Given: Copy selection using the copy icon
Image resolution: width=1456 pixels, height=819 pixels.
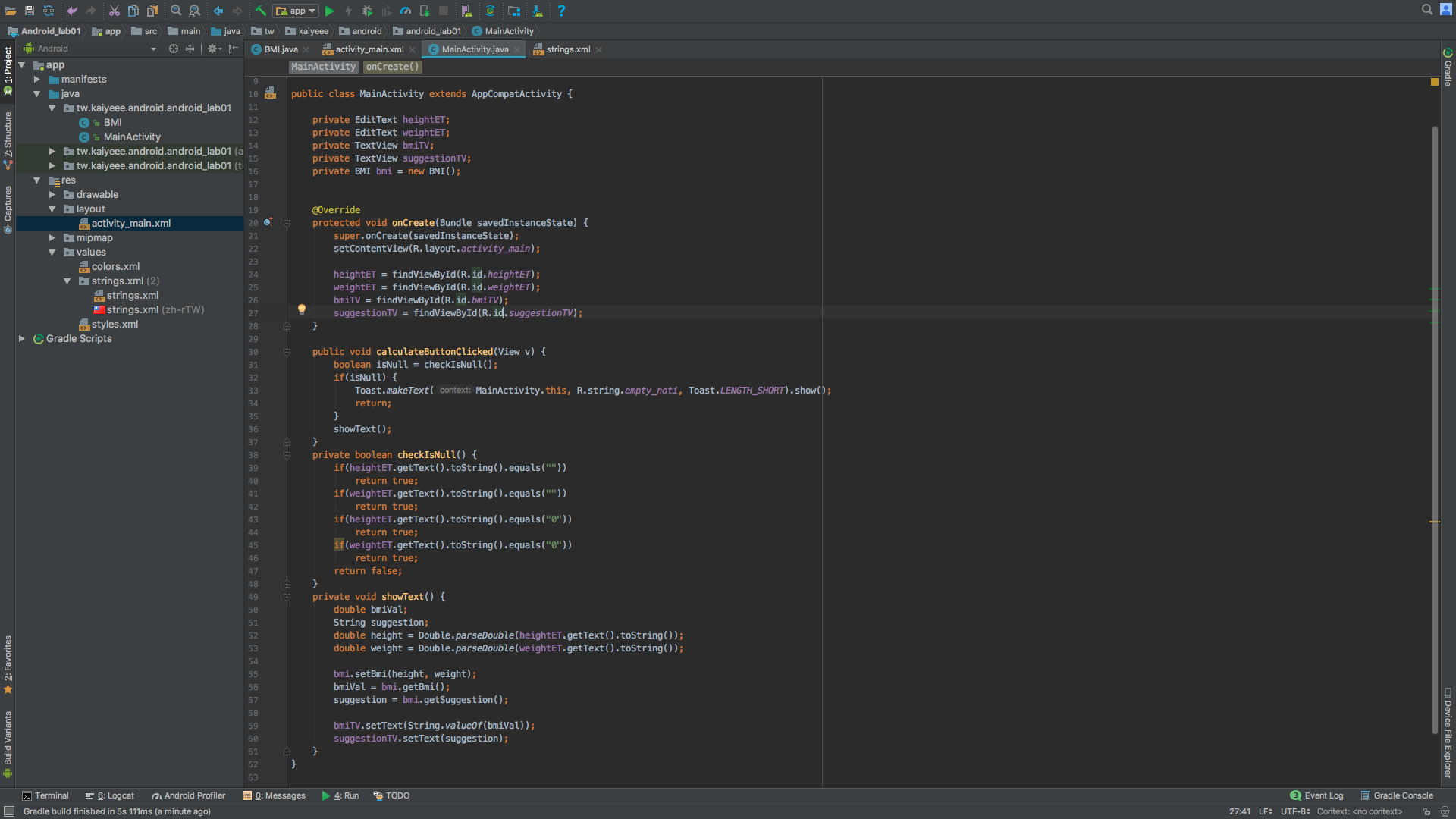Looking at the screenshot, I should (x=133, y=11).
